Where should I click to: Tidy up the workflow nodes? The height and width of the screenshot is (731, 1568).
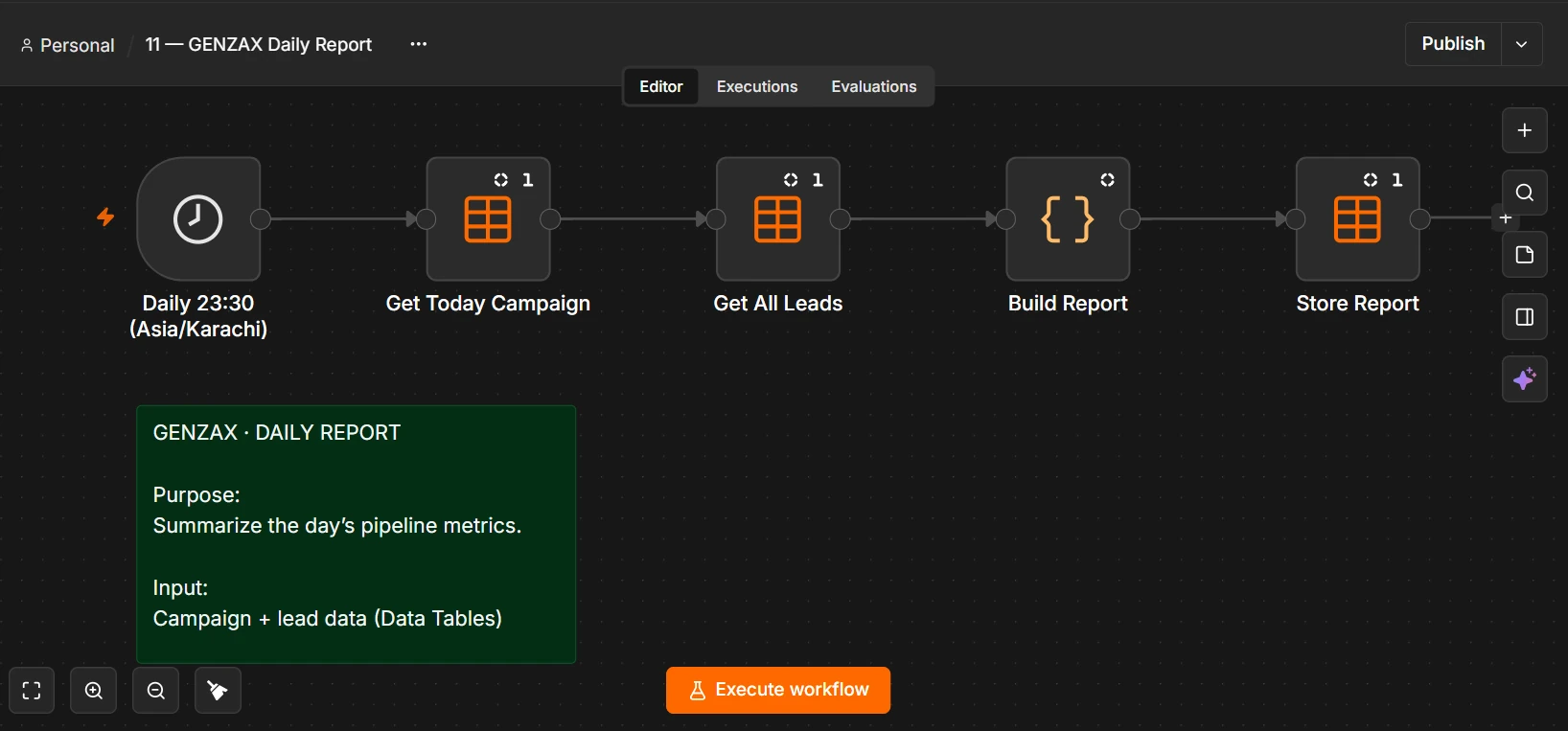(218, 691)
